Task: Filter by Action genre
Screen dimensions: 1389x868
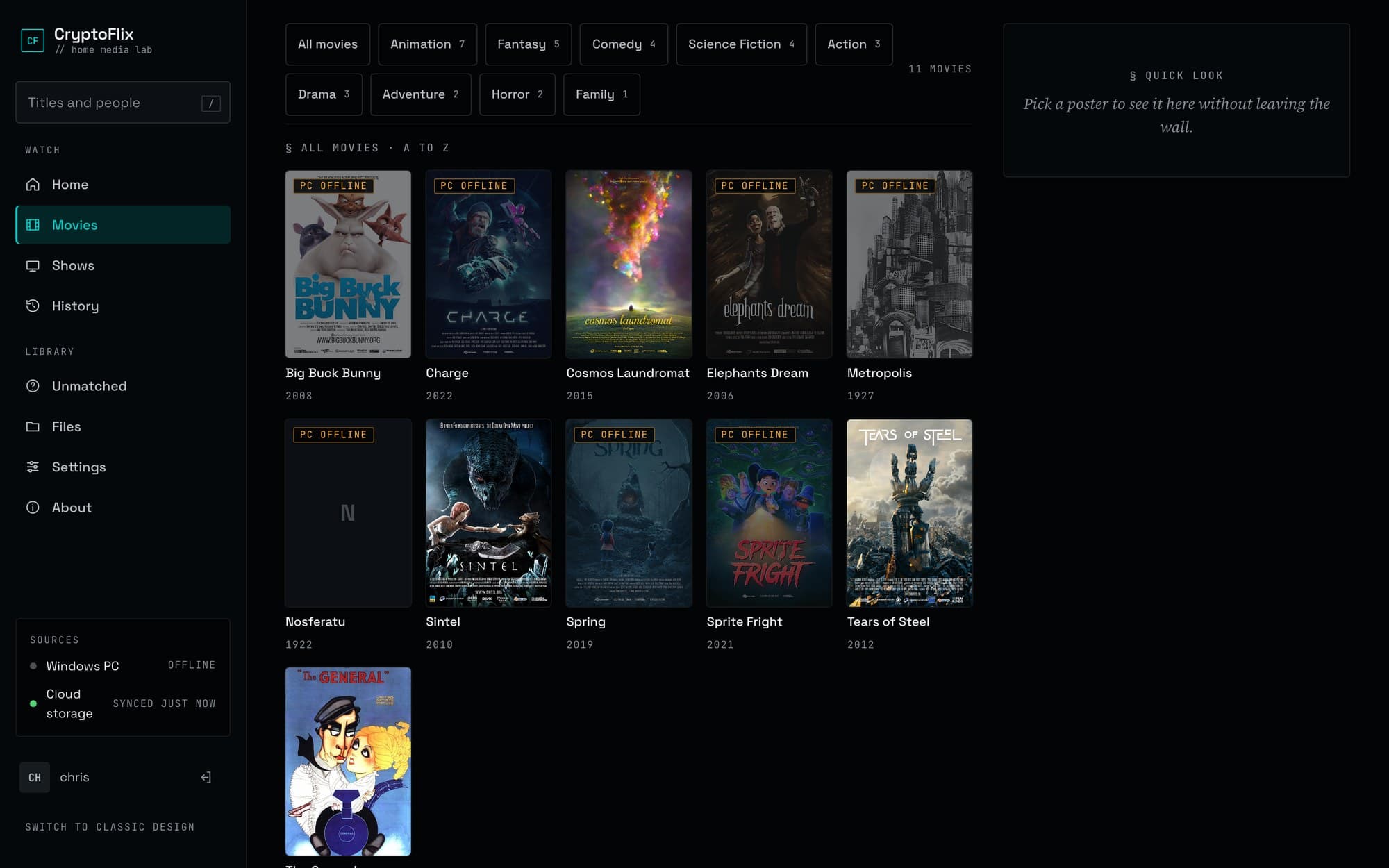Action: pos(854,44)
